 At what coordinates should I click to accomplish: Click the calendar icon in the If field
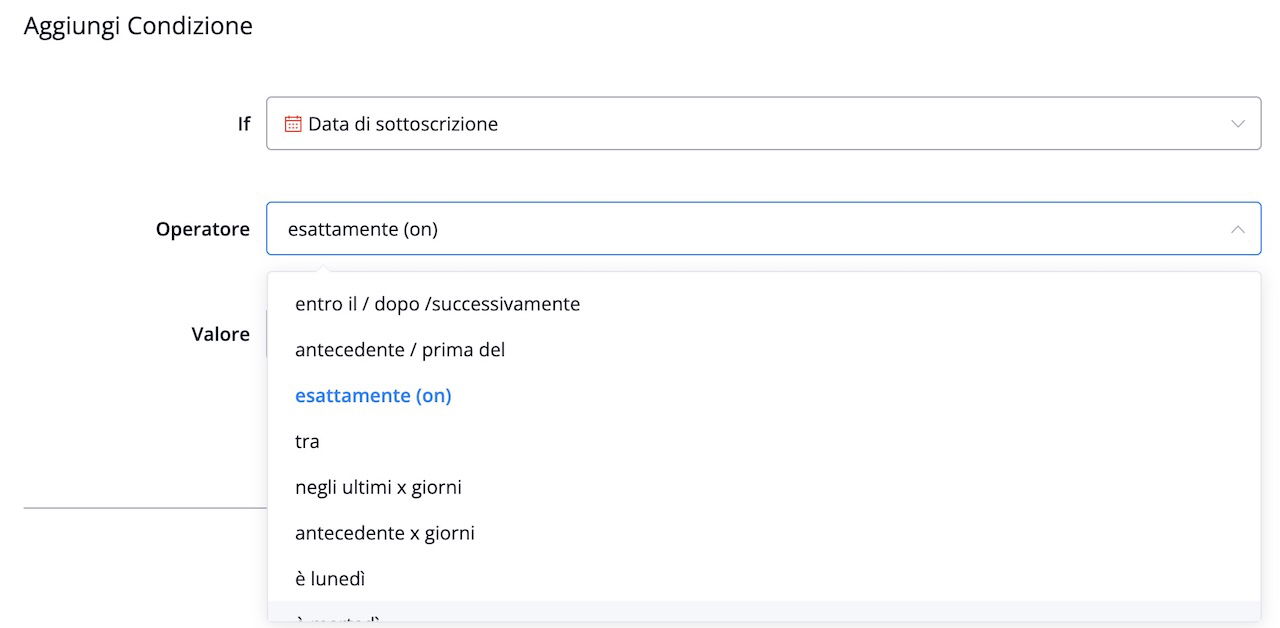293,124
